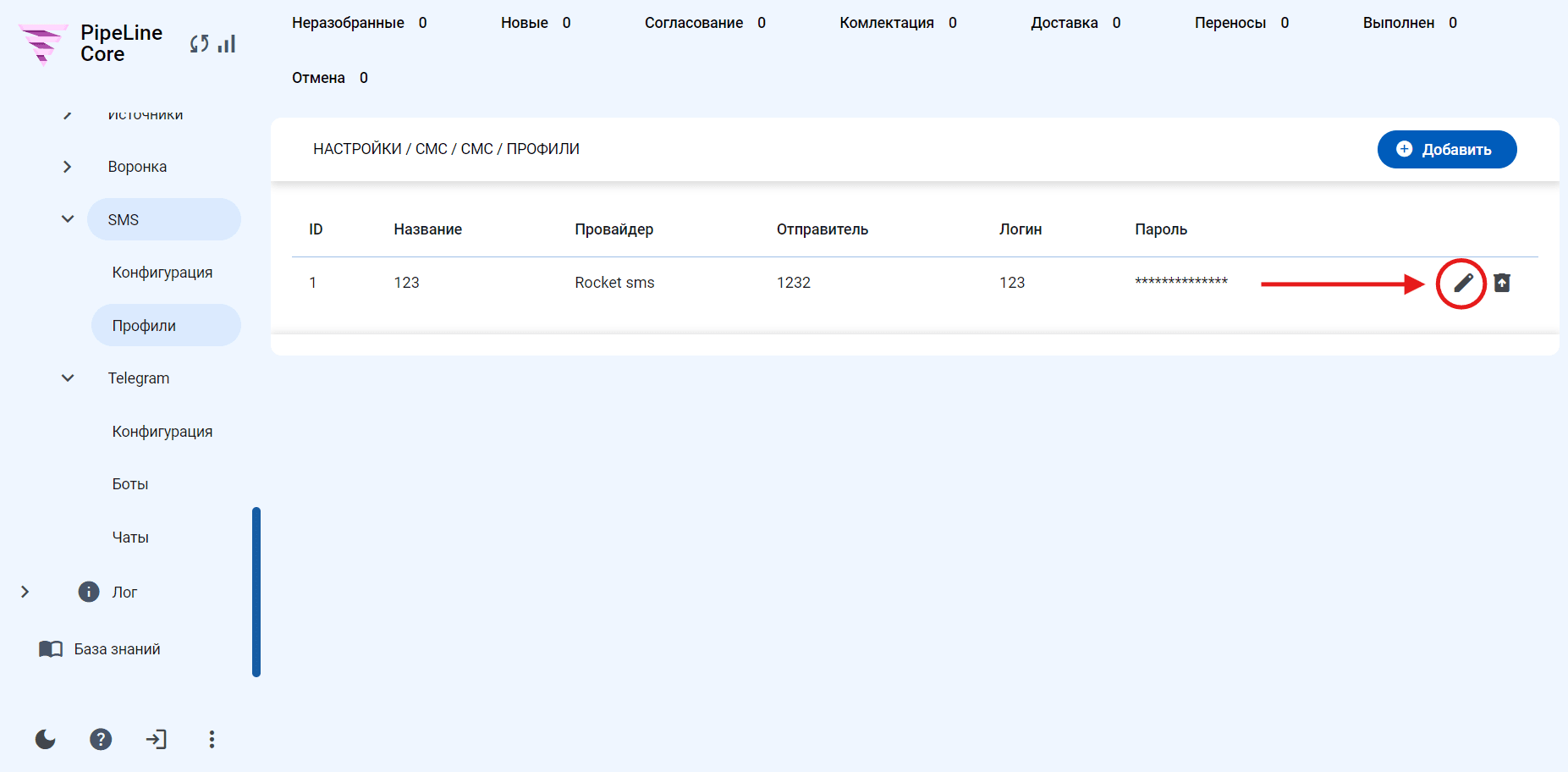Screen dimensions: 1568x772
Task: Open Лог menu item
Action: (x=124, y=593)
